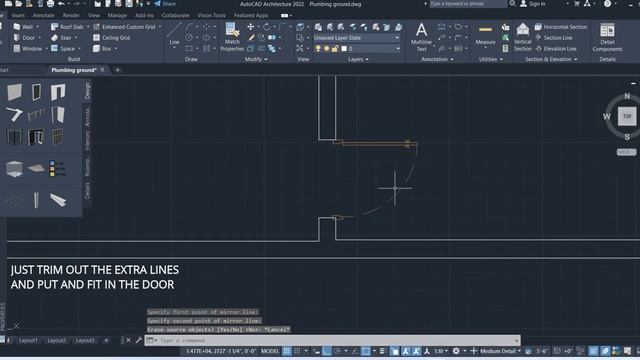Select the Rotate tool in Modify panel
Viewport: 640px width, 360px height.
coord(266,27)
